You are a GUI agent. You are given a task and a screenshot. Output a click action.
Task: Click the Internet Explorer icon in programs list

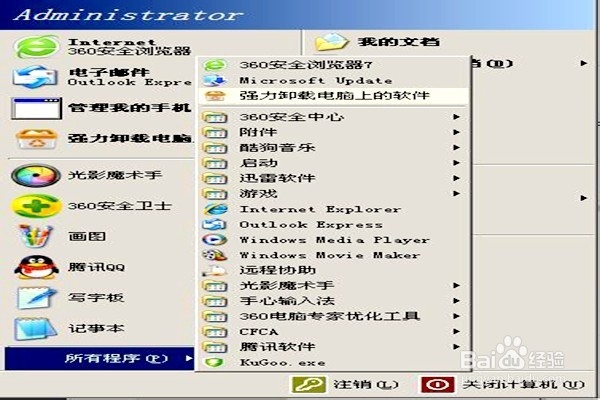[x=215, y=209]
